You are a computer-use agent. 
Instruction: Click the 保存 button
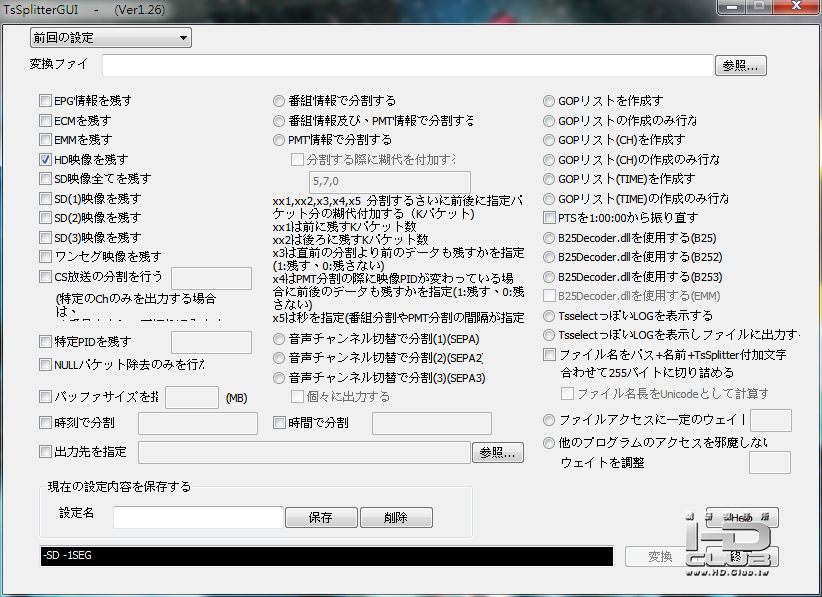click(321, 517)
